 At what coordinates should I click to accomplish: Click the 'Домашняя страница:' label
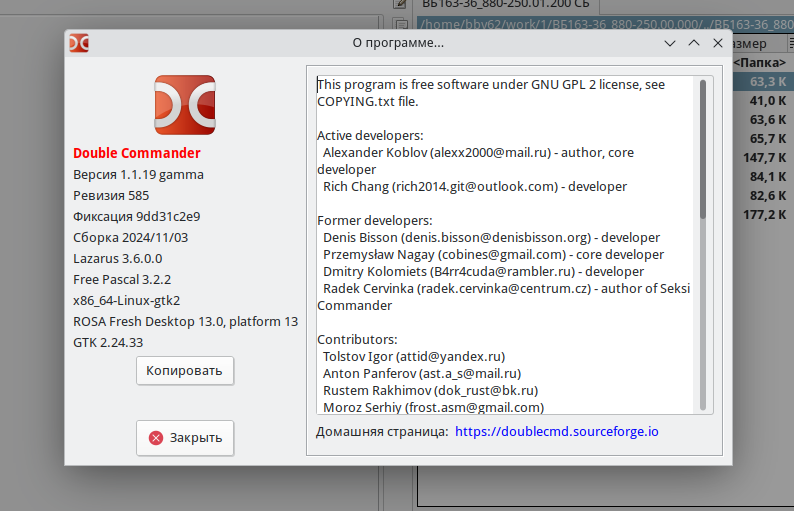(382, 432)
